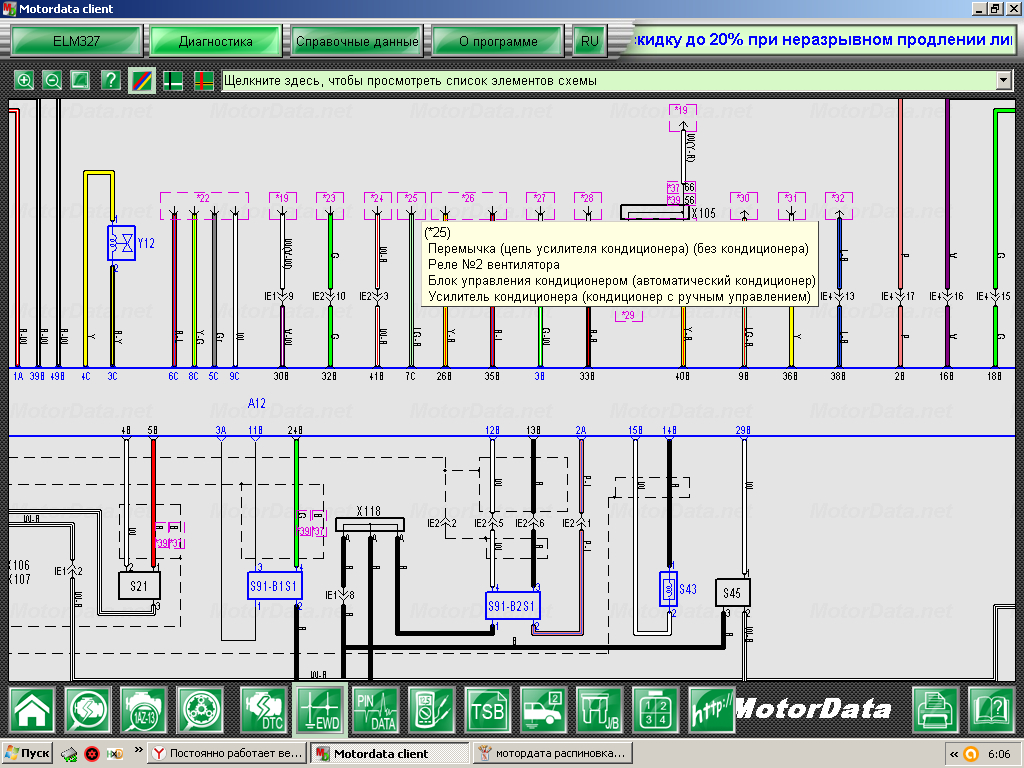Toggle black-and-white wire display mode
The width and height of the screenshot is (1024, 768).
[173, 80]
